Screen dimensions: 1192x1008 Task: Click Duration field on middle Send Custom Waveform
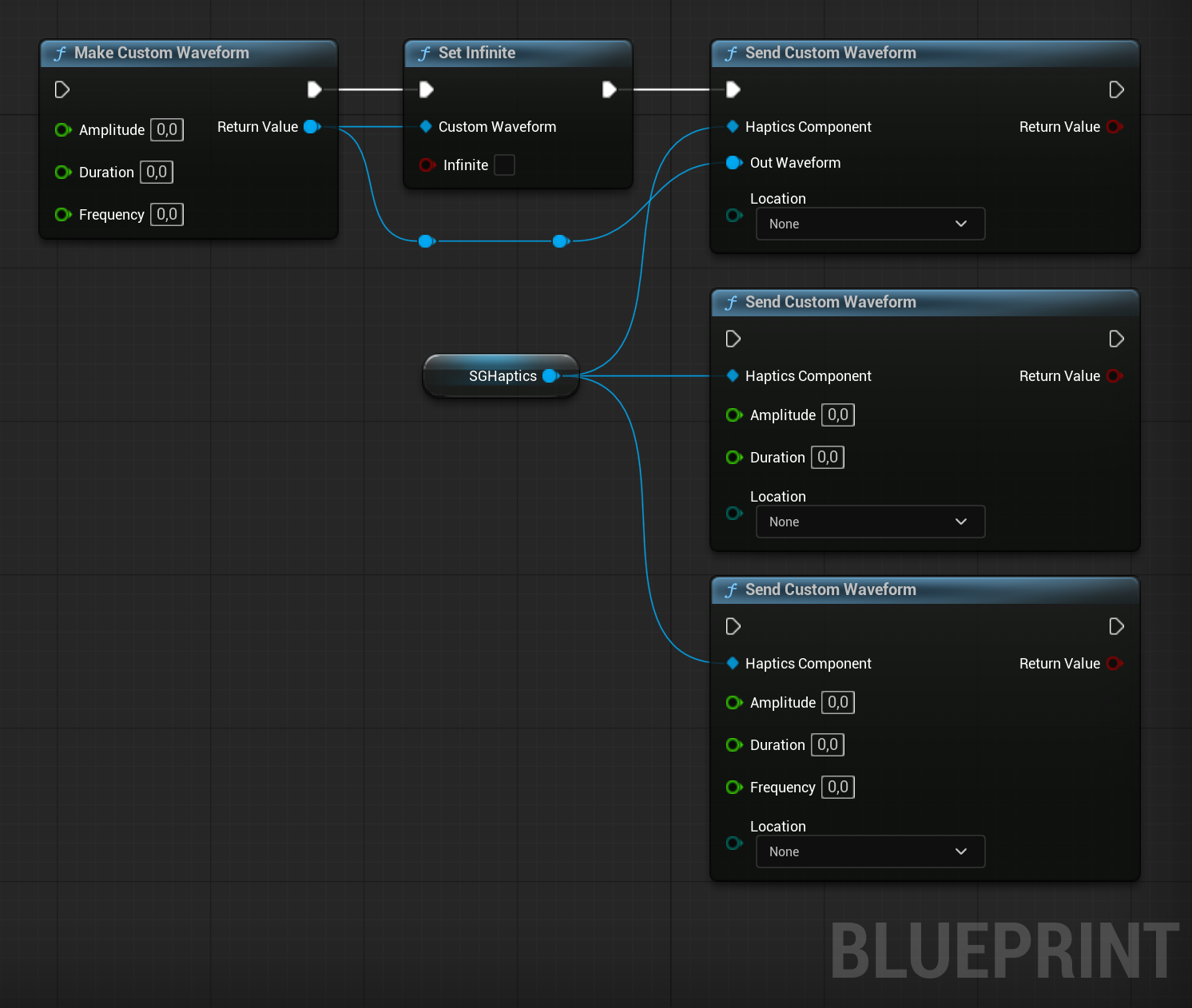(827, 457)
